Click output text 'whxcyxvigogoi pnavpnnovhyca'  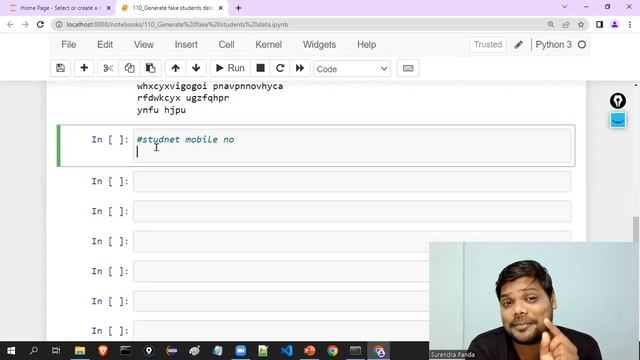click(x=210, y=86)
